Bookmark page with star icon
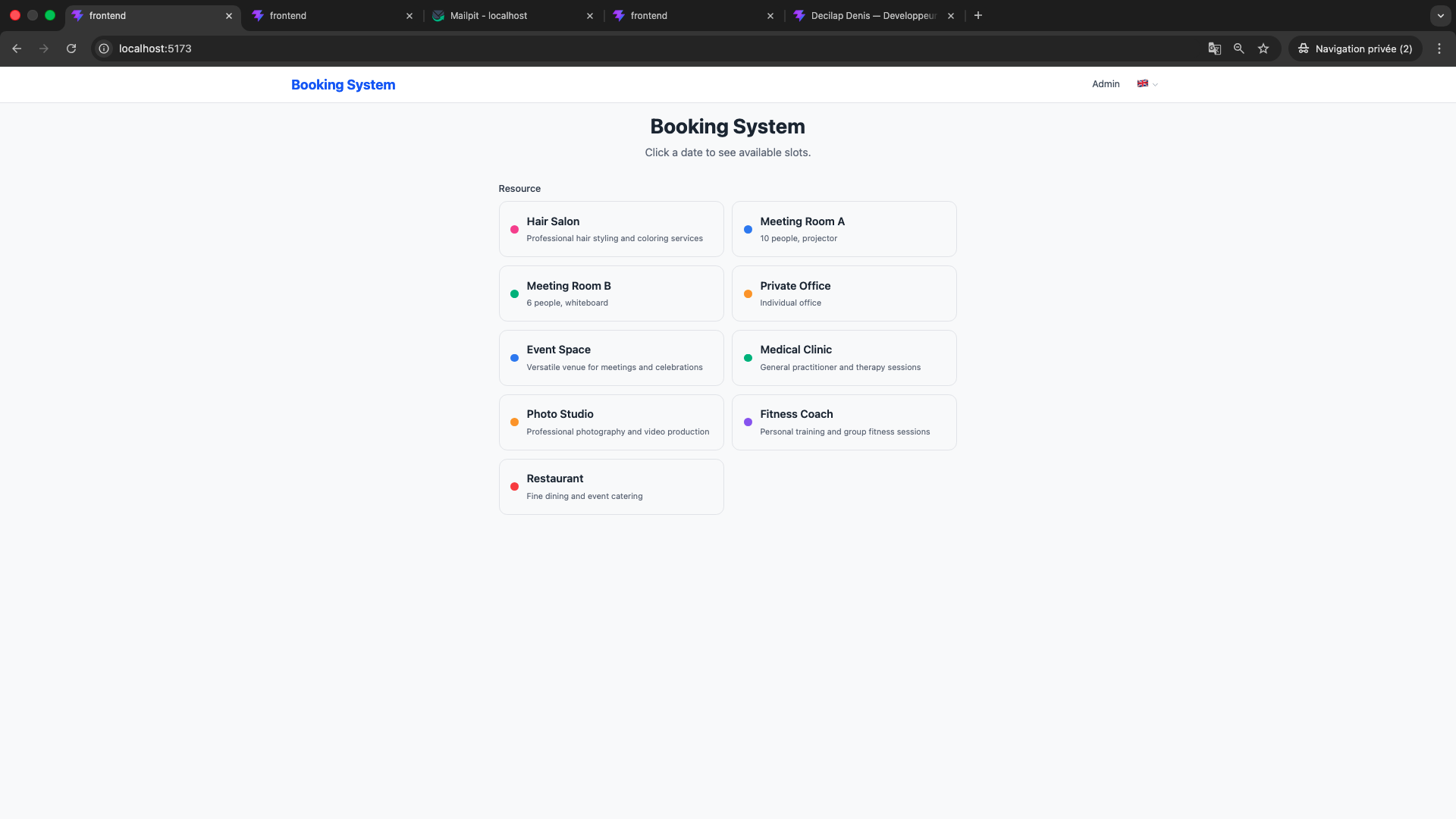This screenshot has width=1456, height=819. 1263,49
